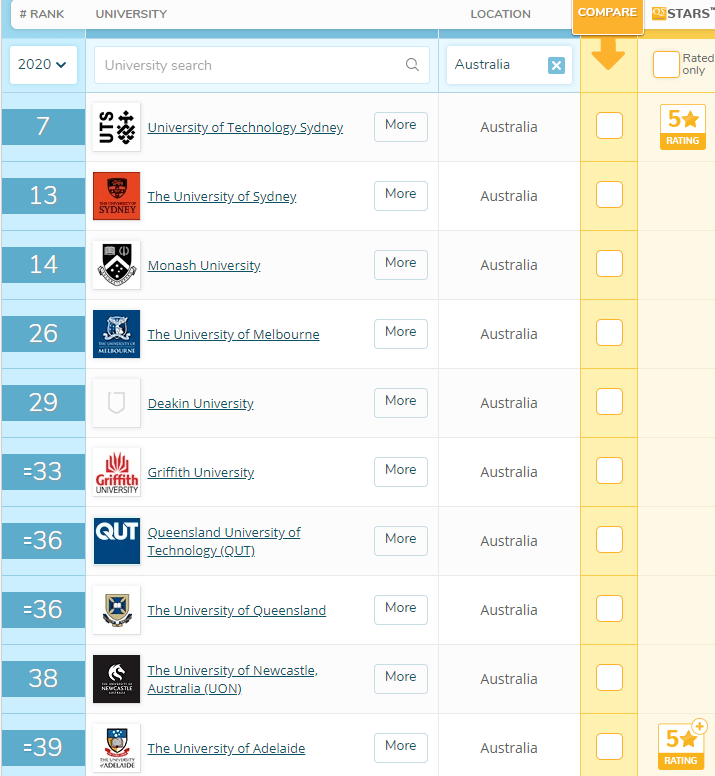
Task: Click the Griffith University logo
Action: 116,472
